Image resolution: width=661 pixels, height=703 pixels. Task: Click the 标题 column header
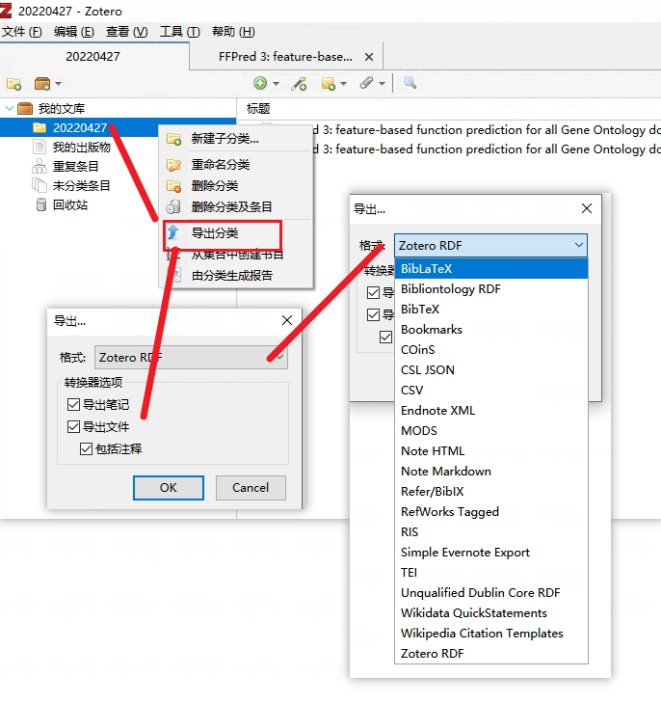coord(258,108)
